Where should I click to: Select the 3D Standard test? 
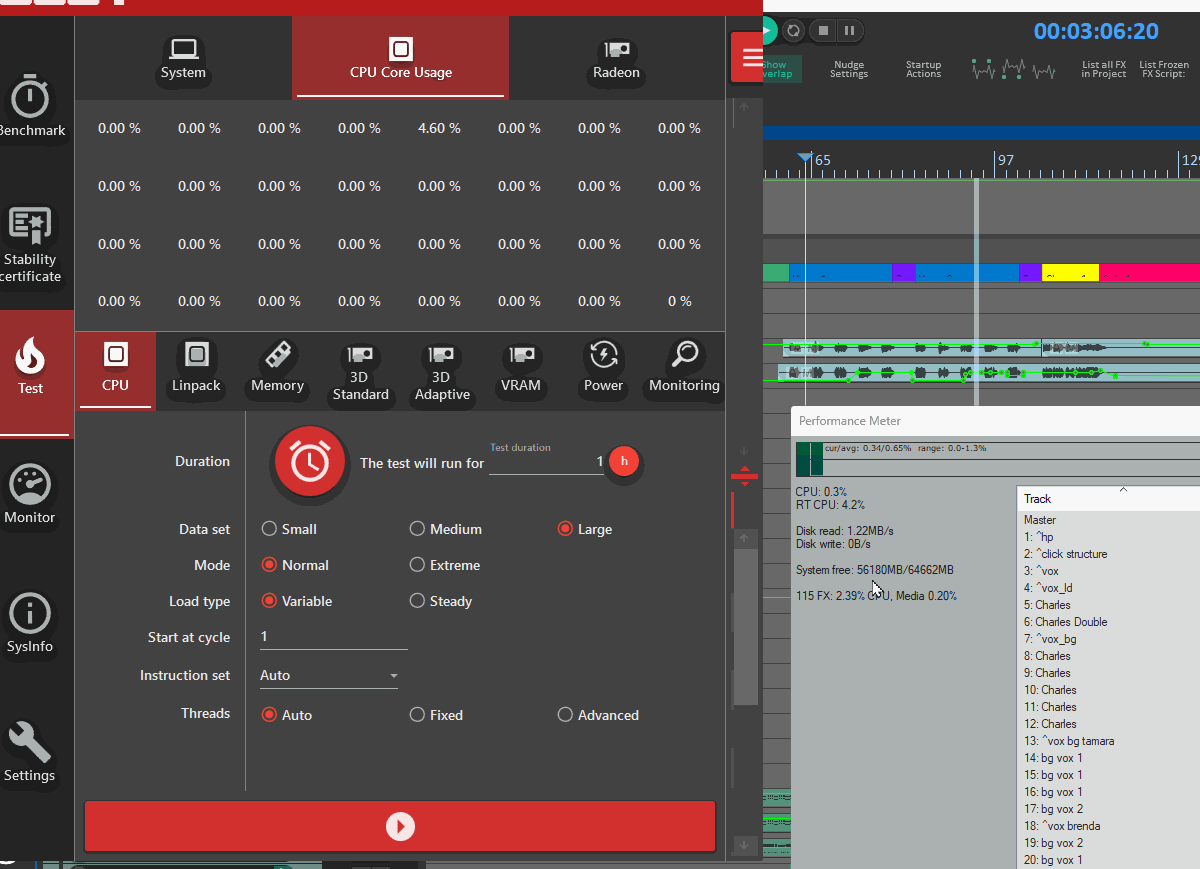click(360, 372)
